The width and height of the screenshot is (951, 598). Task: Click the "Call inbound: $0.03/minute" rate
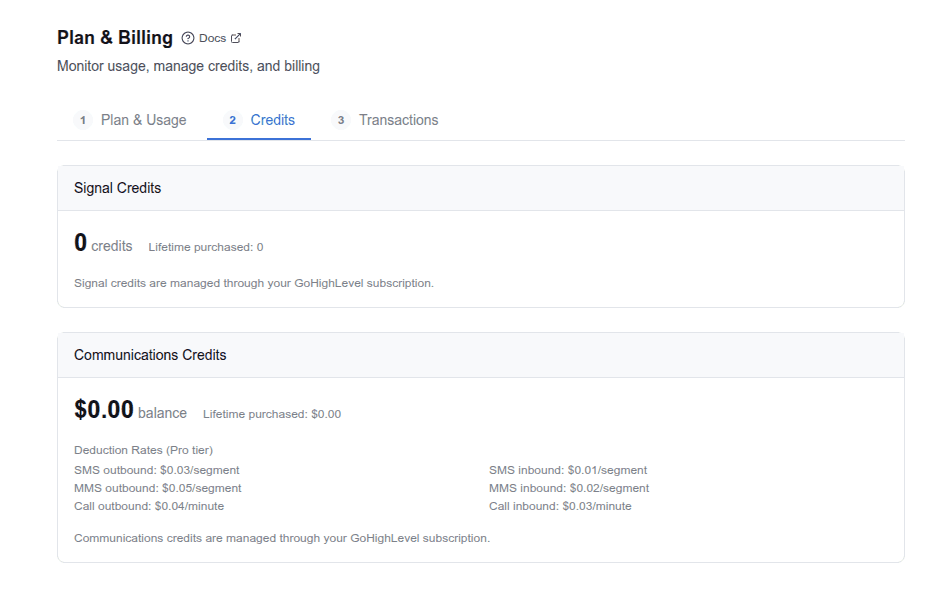coord(560,505)
